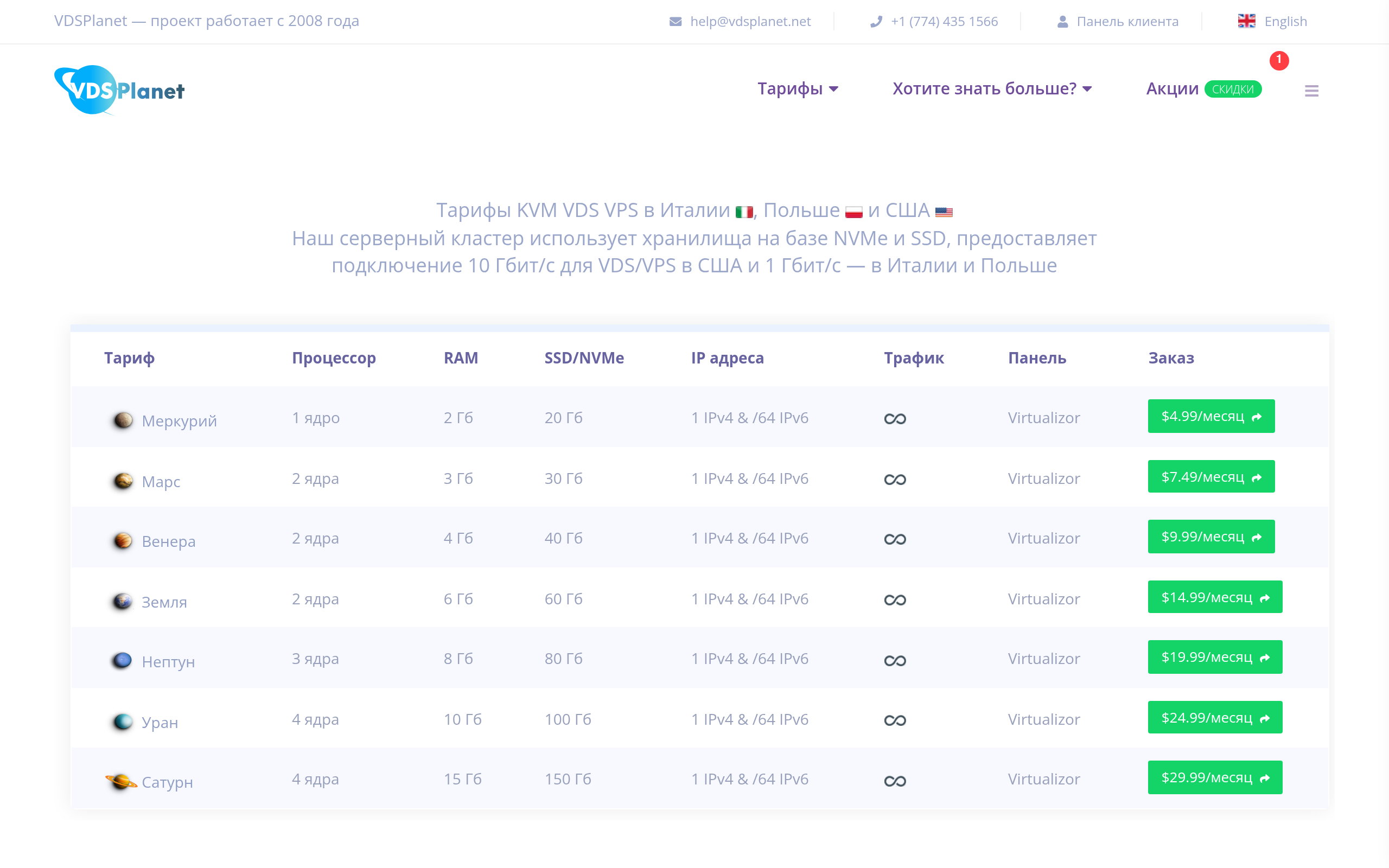
Task: Click the Панель column header
Action: (x=1037, y=358)
